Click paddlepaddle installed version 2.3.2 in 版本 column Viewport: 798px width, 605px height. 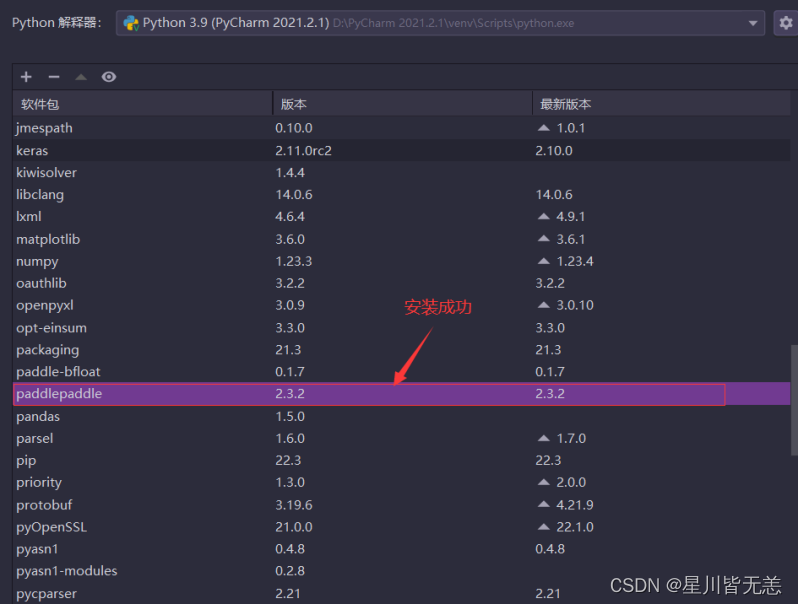tap(290, 394)
